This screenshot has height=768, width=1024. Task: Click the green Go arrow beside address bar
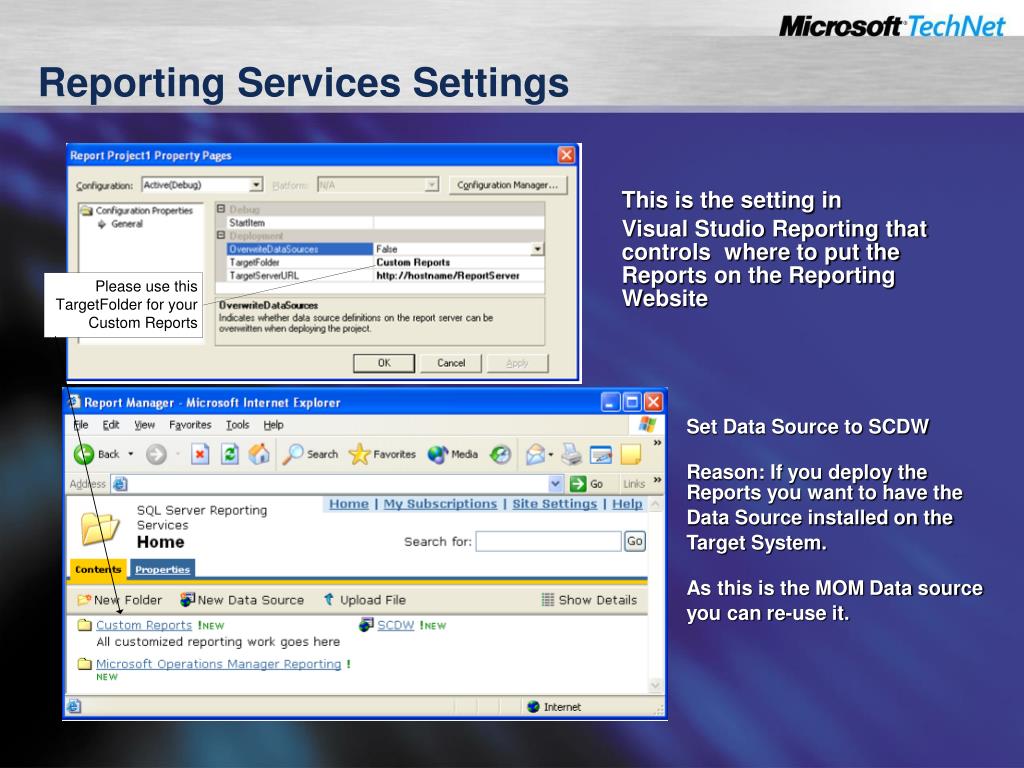pos(577,484)
